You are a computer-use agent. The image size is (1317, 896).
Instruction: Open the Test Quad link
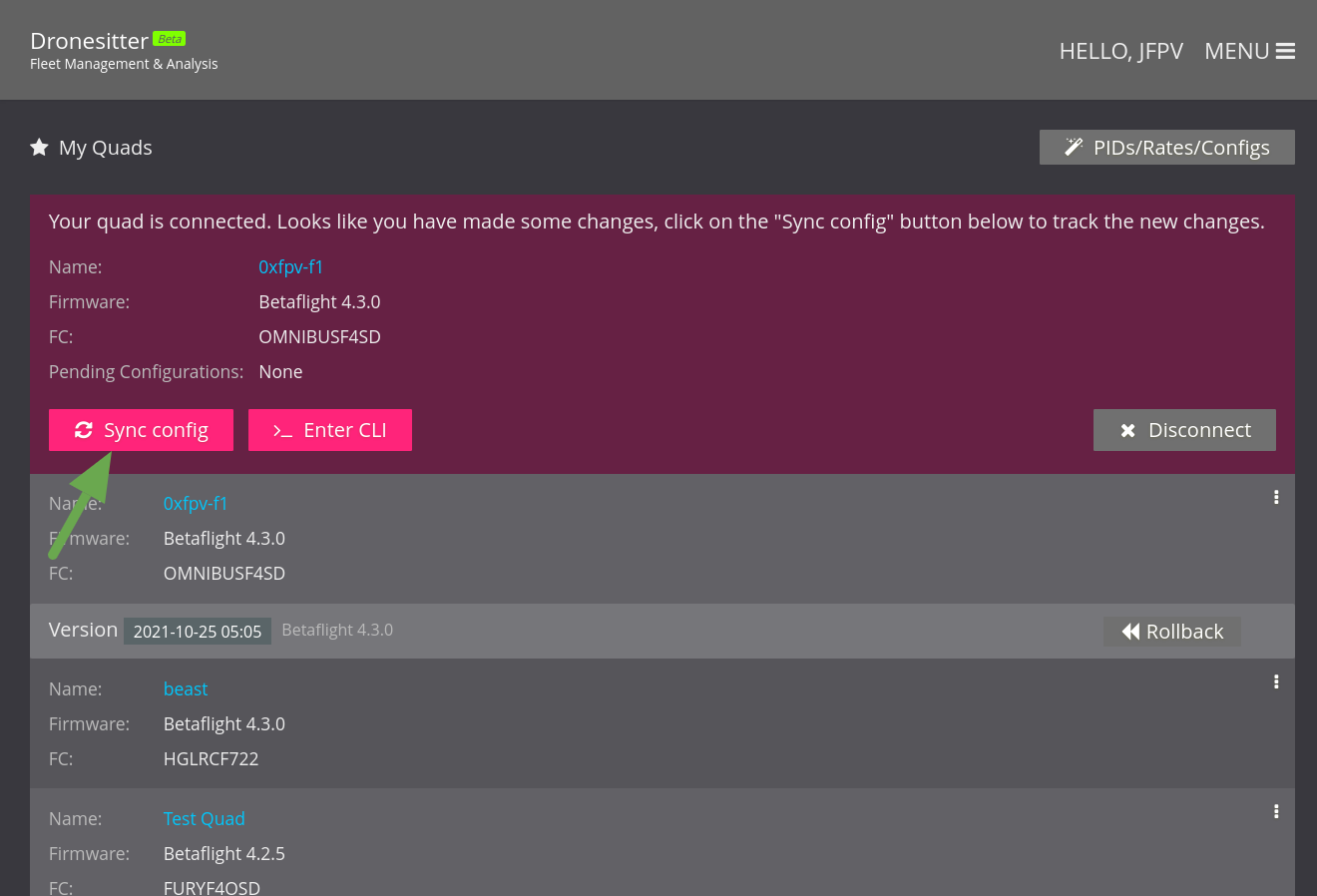204,819
